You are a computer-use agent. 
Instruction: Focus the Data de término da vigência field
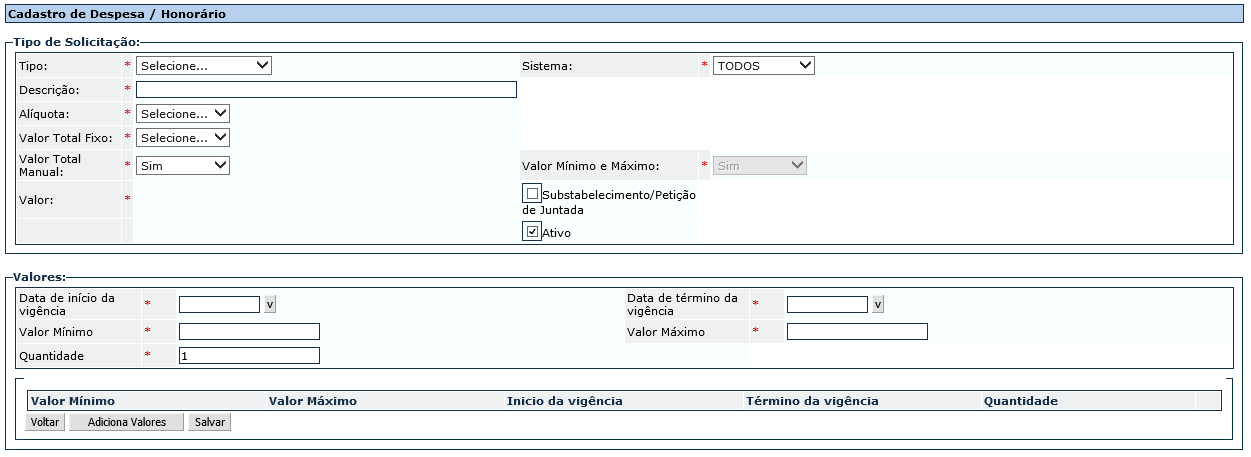point(827,304)
